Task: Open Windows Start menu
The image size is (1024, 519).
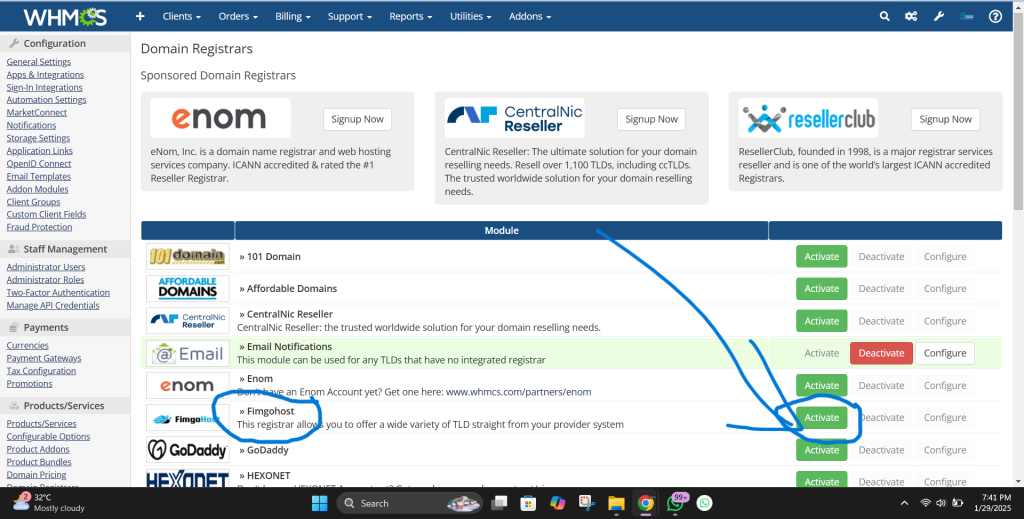Action: point(319,503)
